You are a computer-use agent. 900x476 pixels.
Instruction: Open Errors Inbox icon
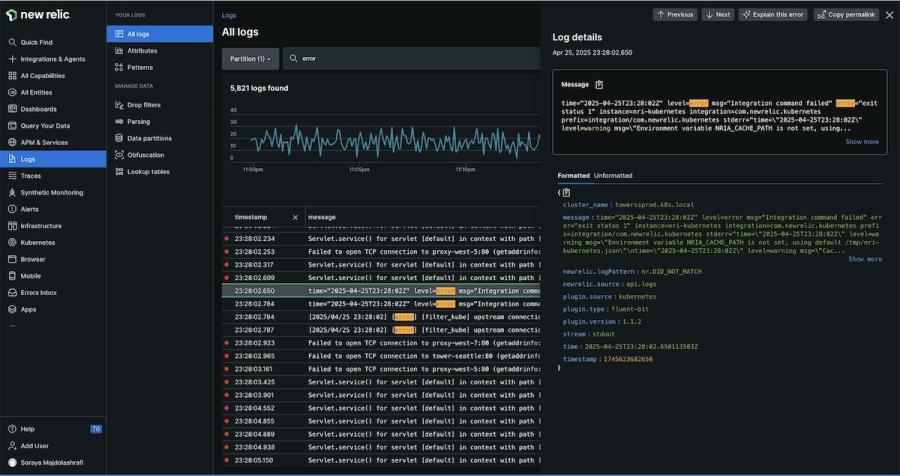tap(12, 292)
